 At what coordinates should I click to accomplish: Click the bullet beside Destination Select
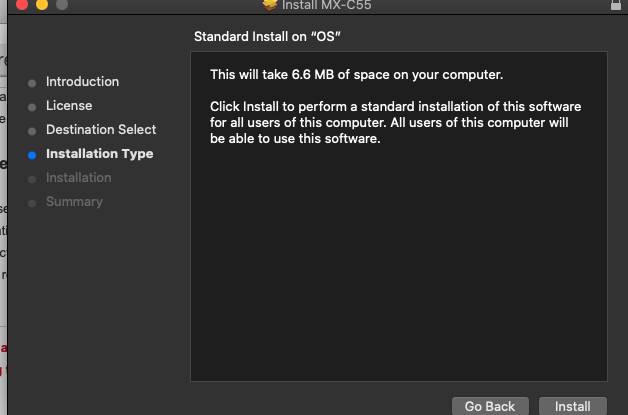[32, 131]
